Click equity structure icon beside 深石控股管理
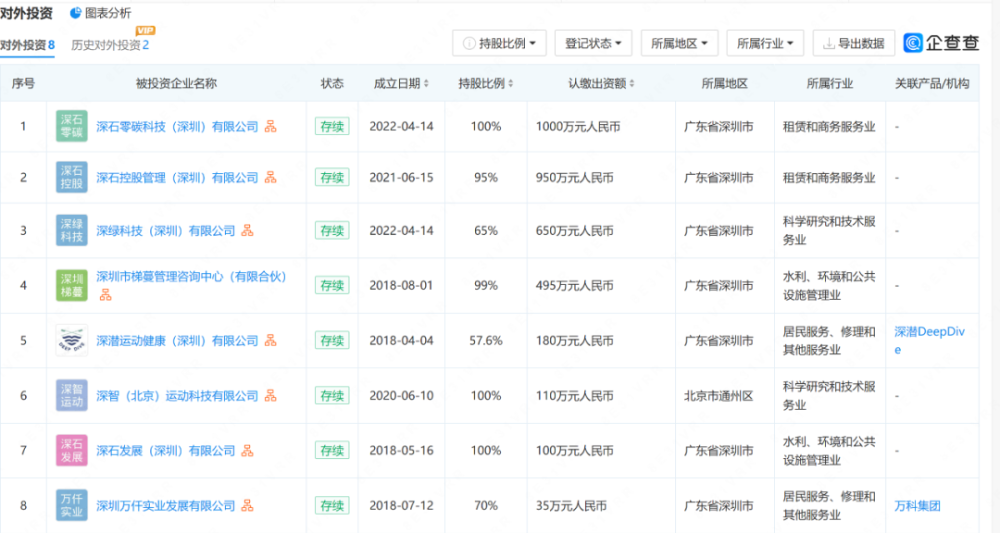This screenshot has width=1000, height=533. pos(270,177)
